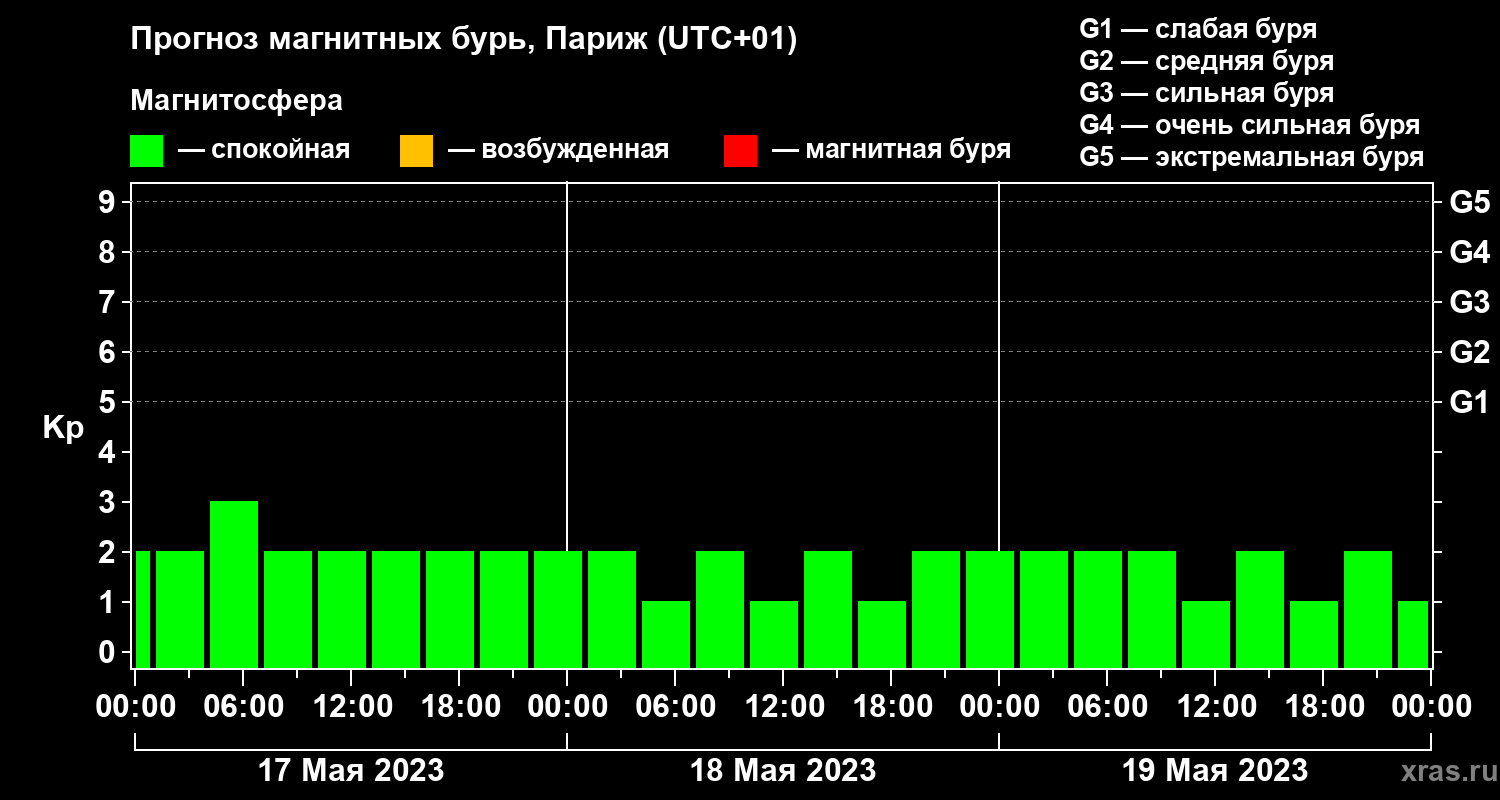Click the 'G1' label on the right axis
The height and width of the screenshot is (800, 1500).
pyautogui.click(x=1469, y=402)
